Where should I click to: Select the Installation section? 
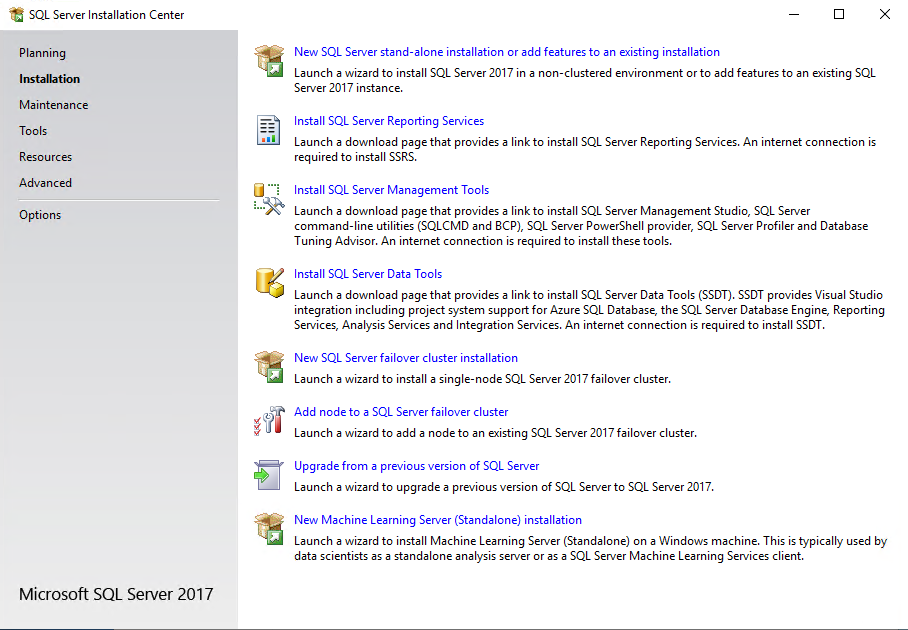49,79
